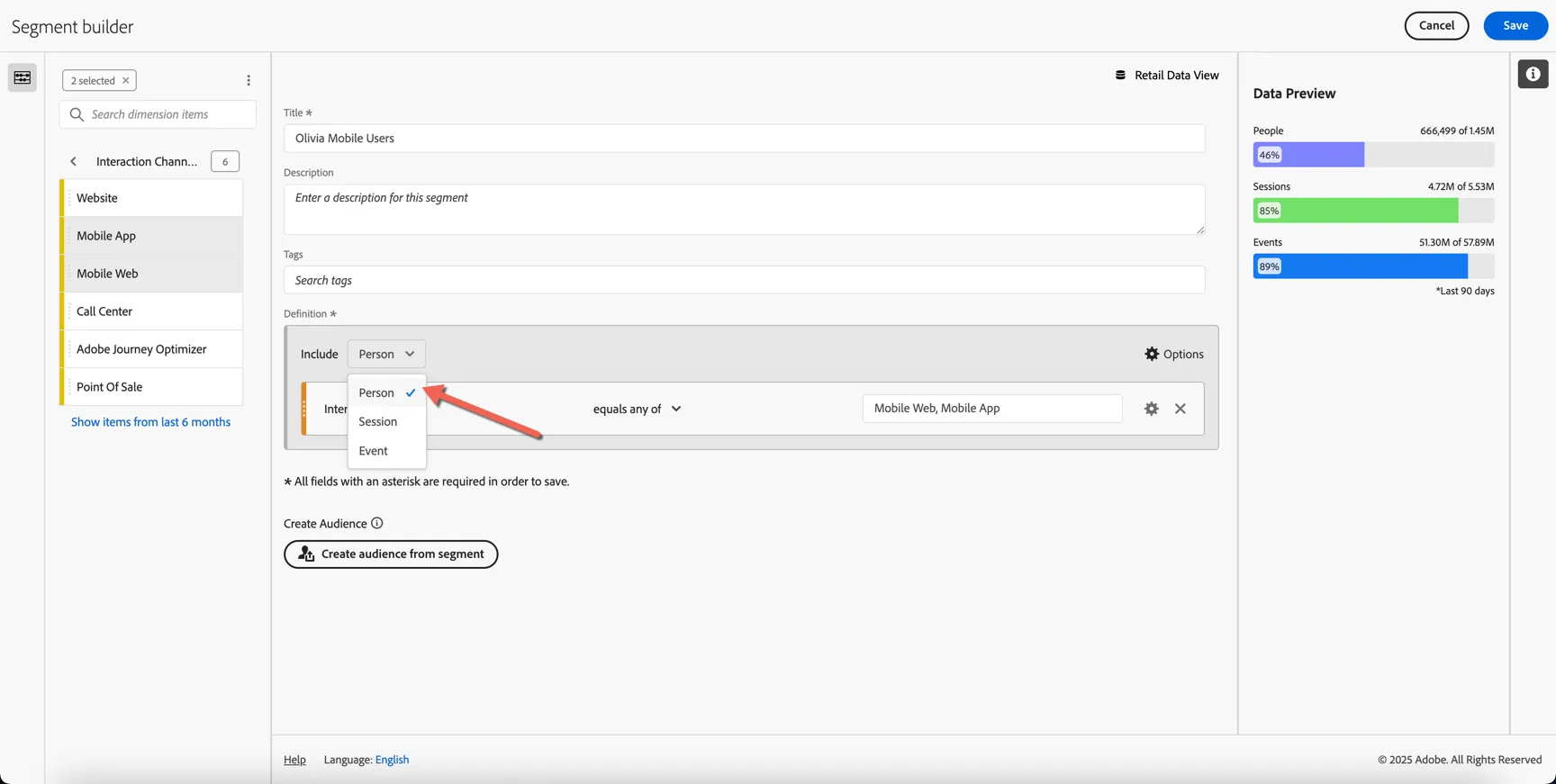Click the 'Interaction Chann...' list heading
Screen dimensions: 1556x784
147,161
